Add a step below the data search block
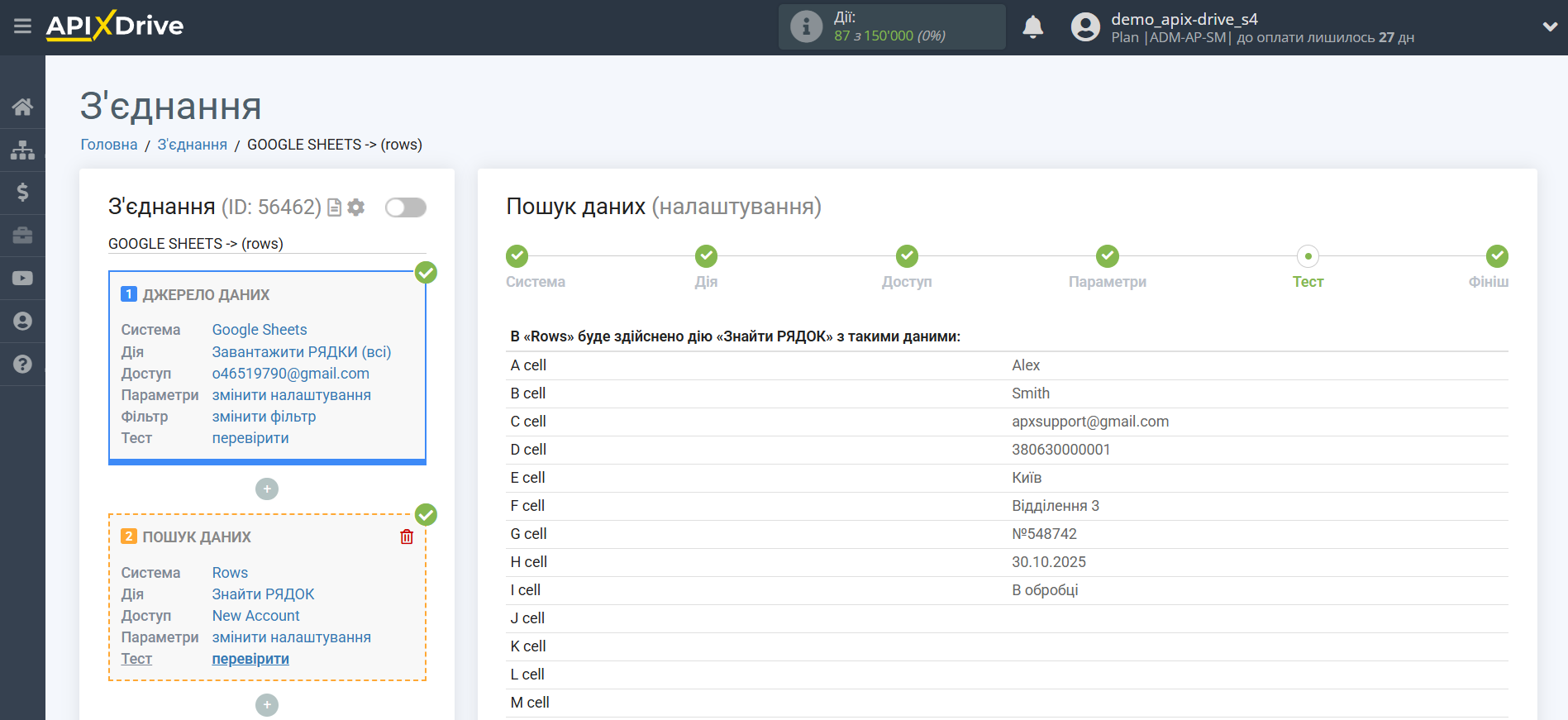This screenshot has width=1568, height=720. pyautogui.click(x=267, y=705)
